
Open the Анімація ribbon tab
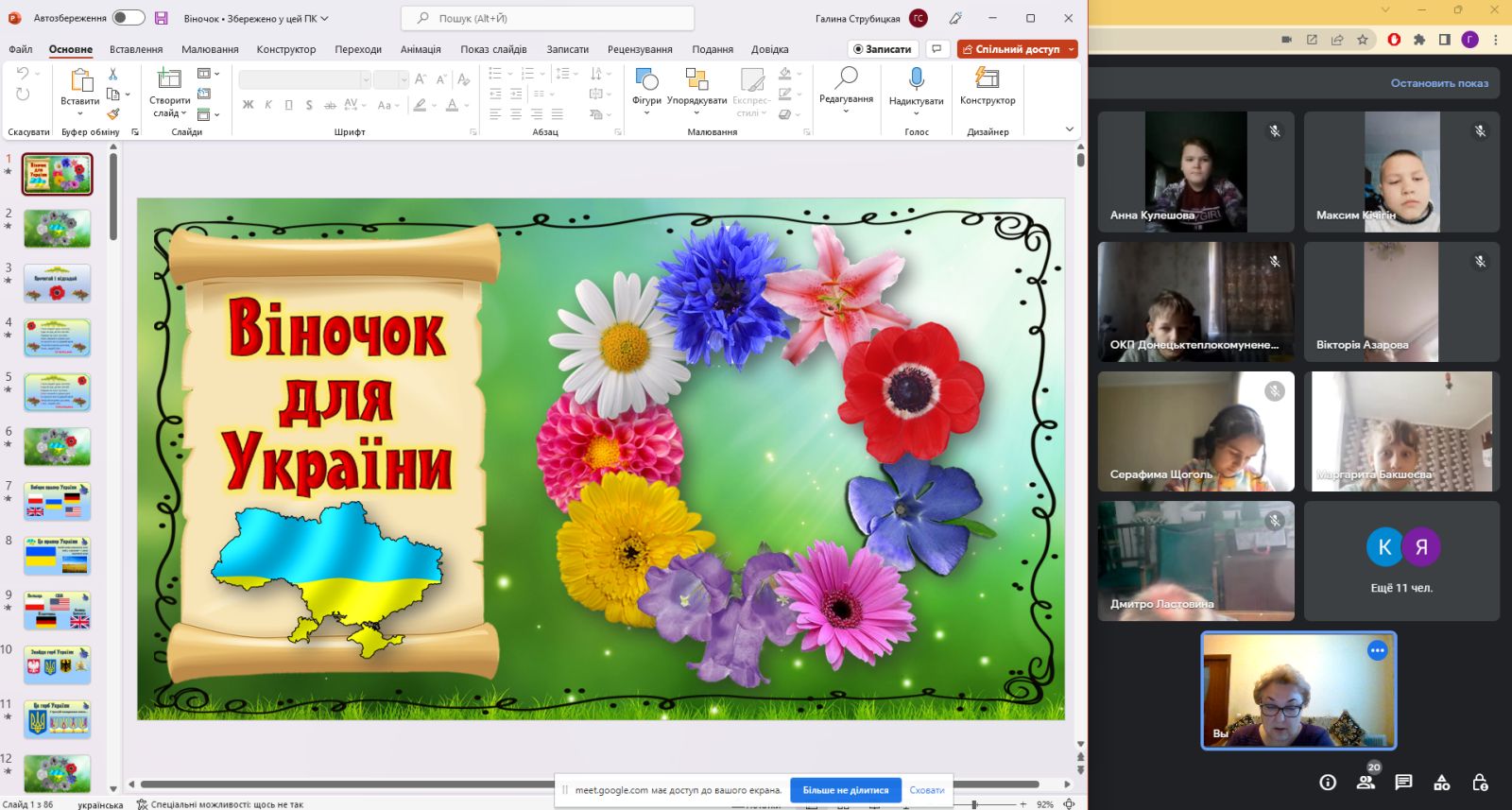point(421,49)
